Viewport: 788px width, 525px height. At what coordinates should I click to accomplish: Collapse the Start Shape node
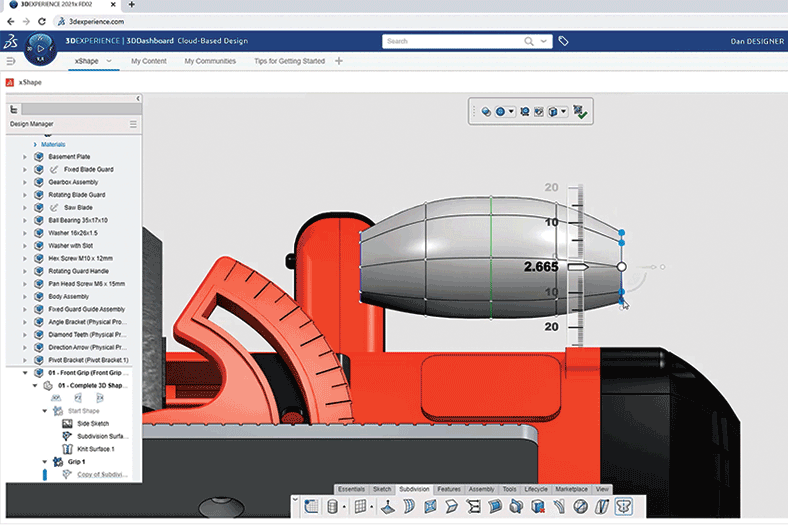click(45, 411)
